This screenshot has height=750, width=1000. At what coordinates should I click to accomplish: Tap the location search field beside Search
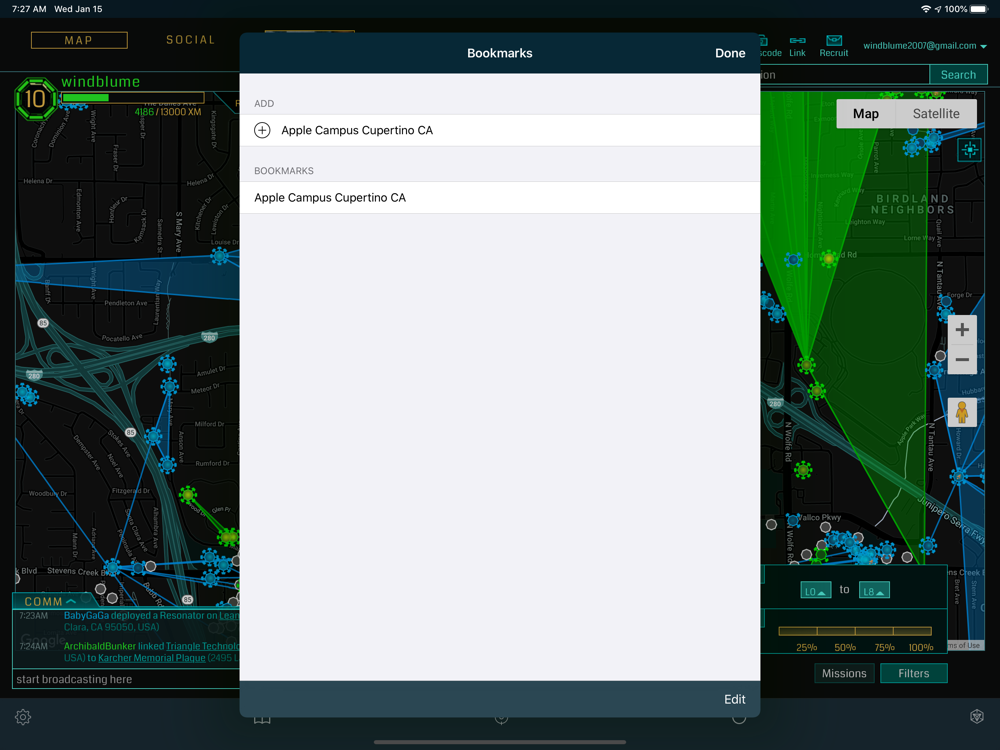point(844,75)
